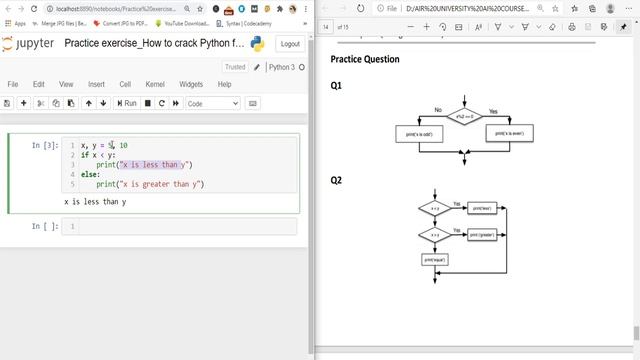This screenshot has height=360, width=640.
Task: Open the cell type Code dropdown
Action: (x=213, y=104)
